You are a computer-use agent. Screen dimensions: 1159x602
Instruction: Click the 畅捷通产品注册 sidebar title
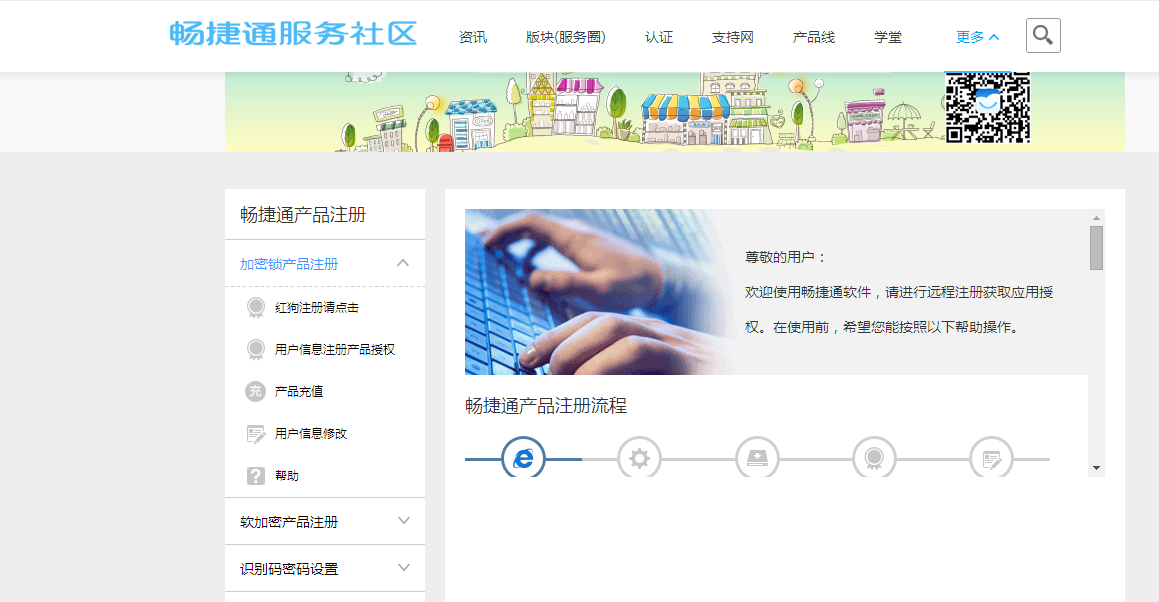303,214
